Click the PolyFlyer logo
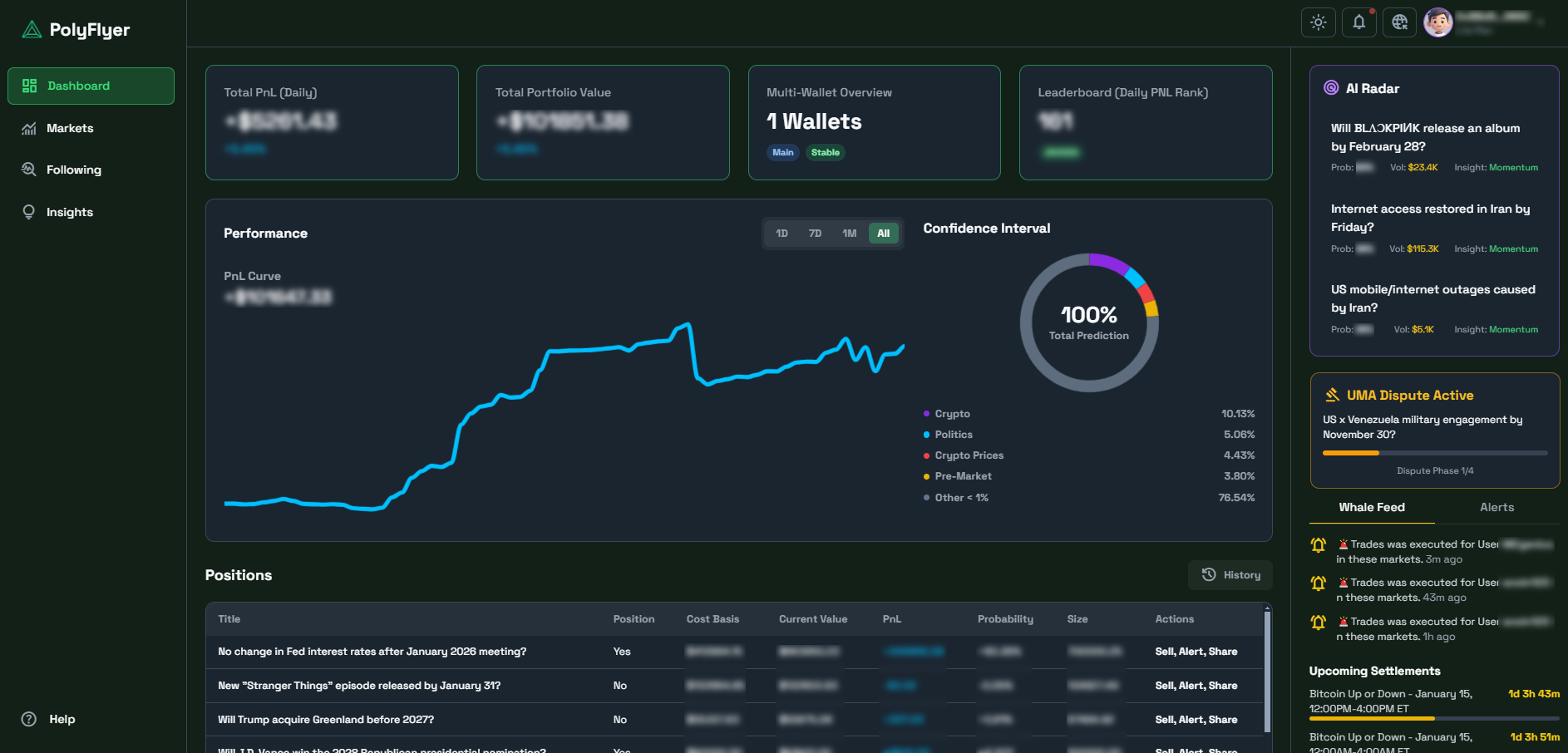 30,29
